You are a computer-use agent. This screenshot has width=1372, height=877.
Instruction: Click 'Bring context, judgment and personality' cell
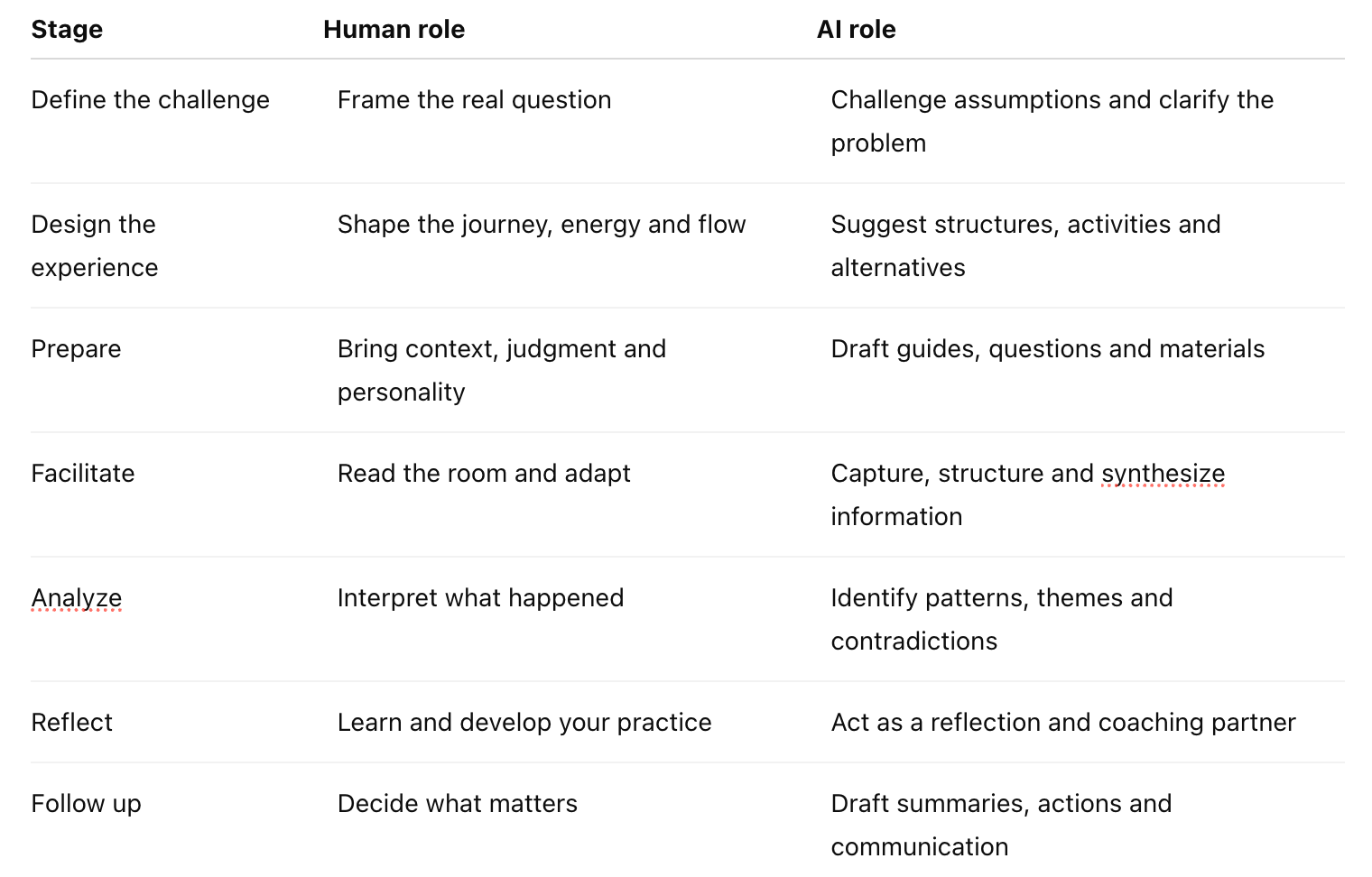pyautogui.click(x=502, y=370)
